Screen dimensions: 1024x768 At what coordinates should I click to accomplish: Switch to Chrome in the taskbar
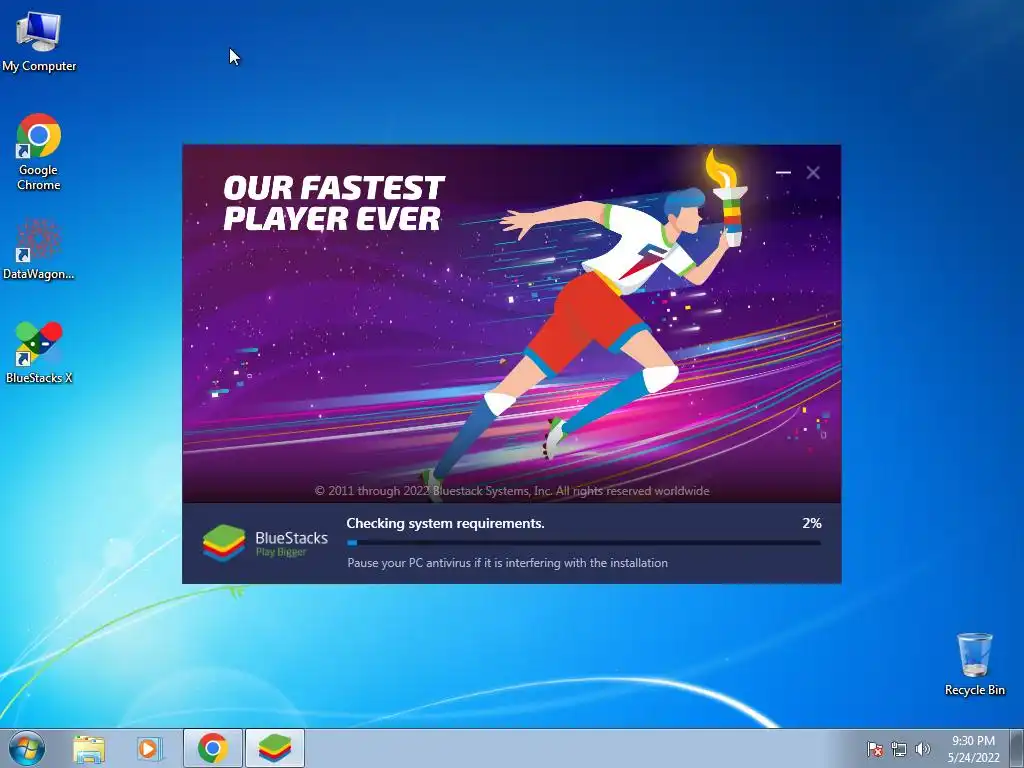[x=212, y=748]
